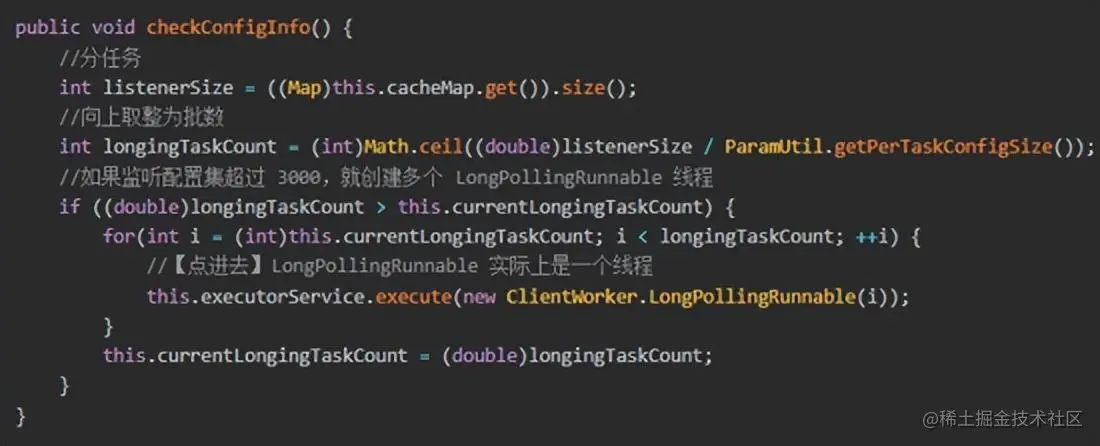Click the ClientWorker class name

[572, 297]
